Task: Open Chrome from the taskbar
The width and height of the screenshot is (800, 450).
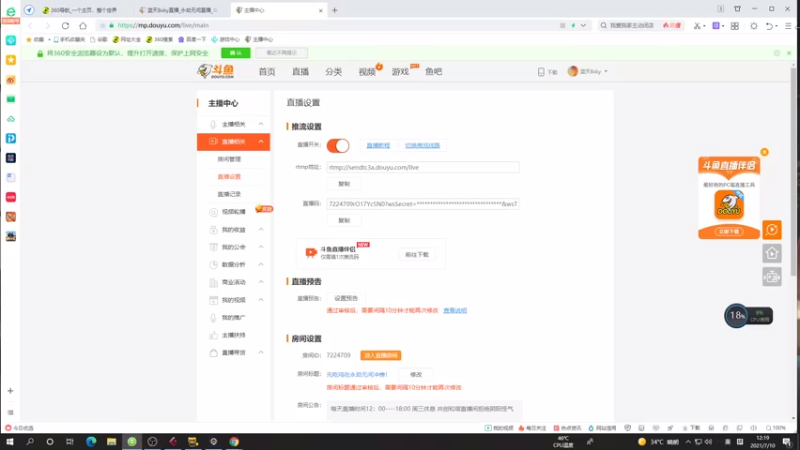Action: 234,442
